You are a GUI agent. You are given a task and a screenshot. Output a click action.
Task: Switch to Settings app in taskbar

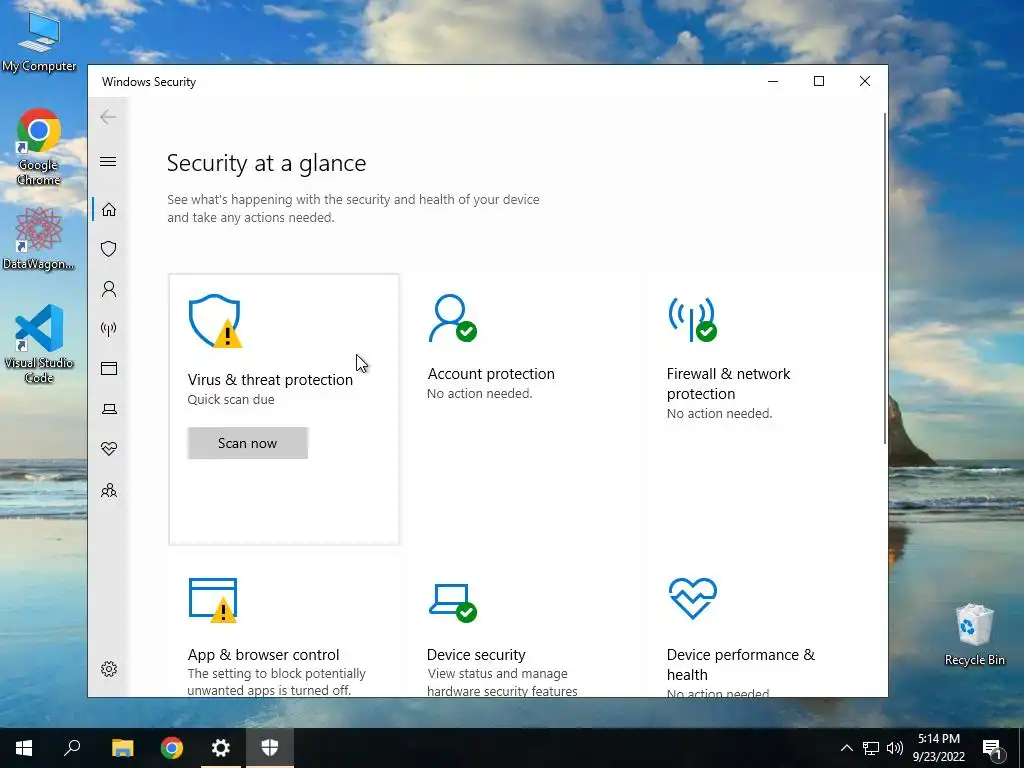click(x=221, y=748)
